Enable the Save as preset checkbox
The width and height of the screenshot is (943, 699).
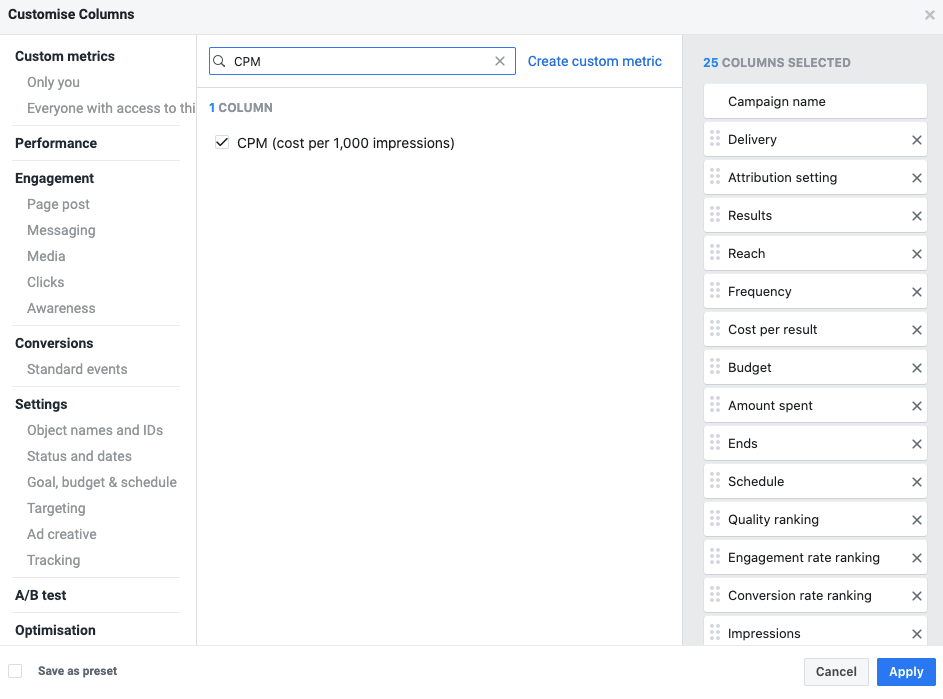(x=15, y=671)
